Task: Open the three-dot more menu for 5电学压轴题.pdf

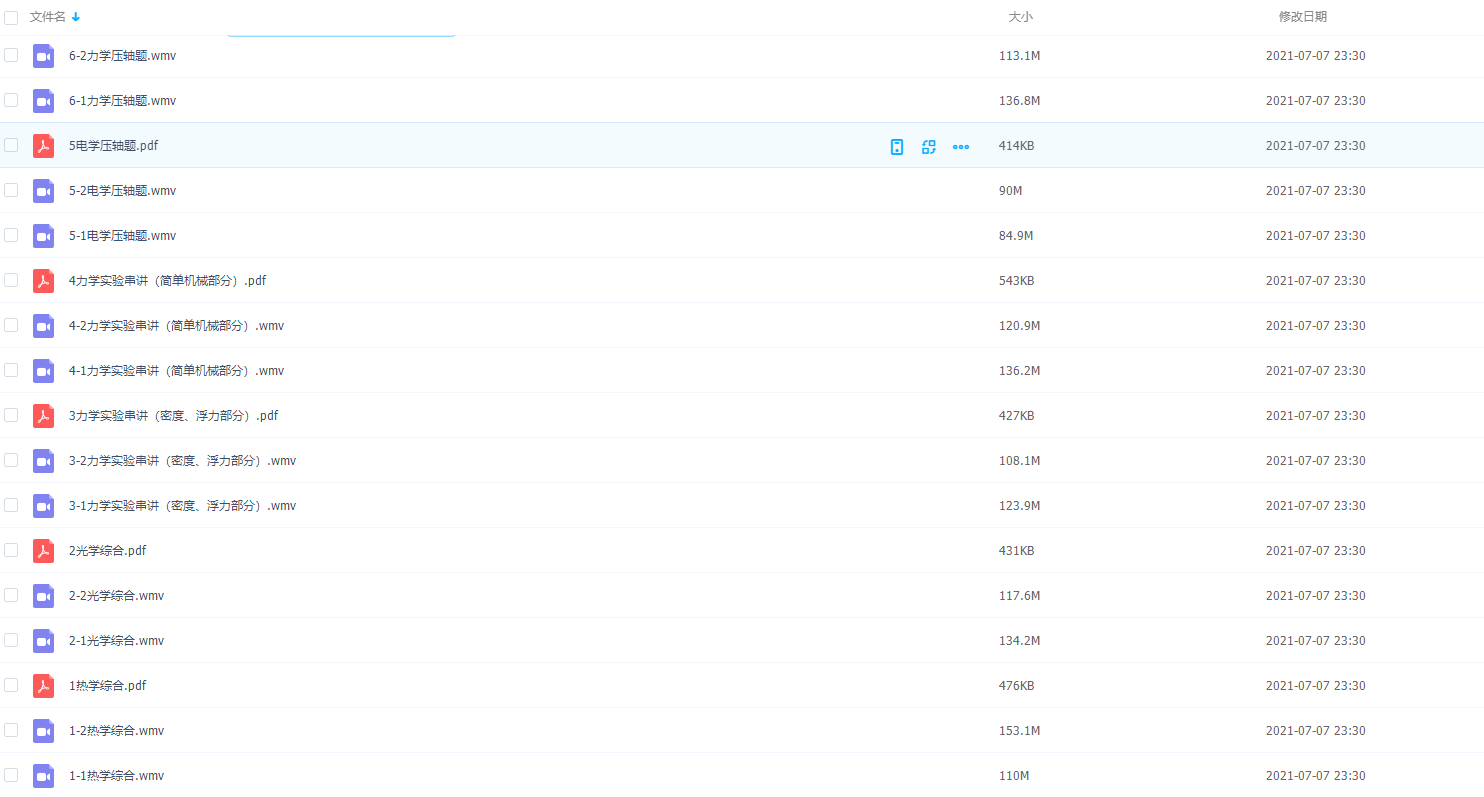Action: click(x=961, y=147)
